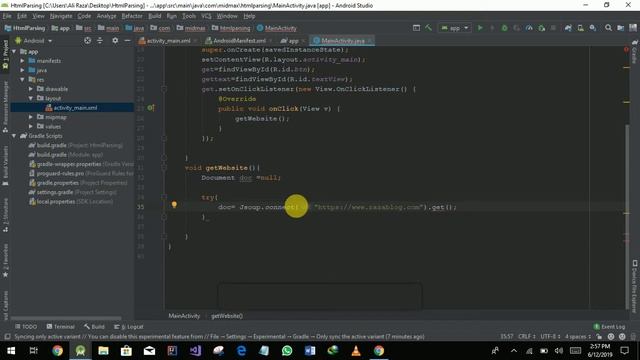The image size is (640, 360).
Task: Click the getWebsite() breadcrumb below editor
Action: [x=227, y=316]
